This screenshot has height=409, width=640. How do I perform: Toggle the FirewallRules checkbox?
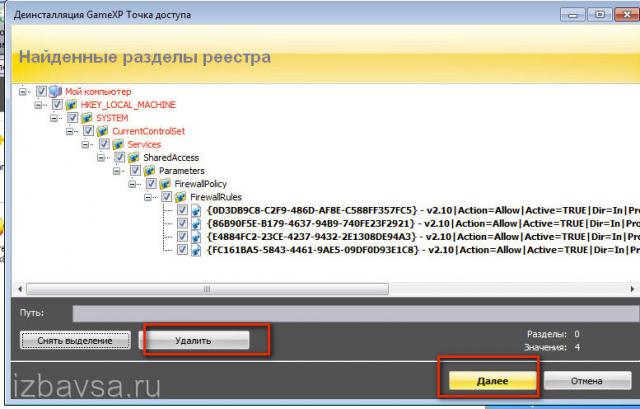coord(167,196)
